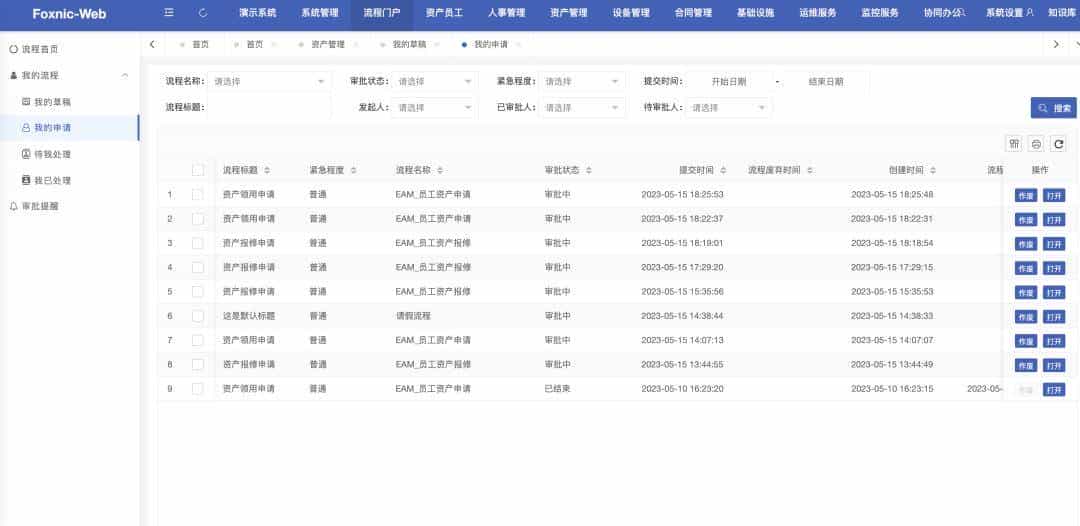Viewport: 1080px width, 526px height.
Task: Click the 流程标题 filter input field
Action: [x=269, y=107]
